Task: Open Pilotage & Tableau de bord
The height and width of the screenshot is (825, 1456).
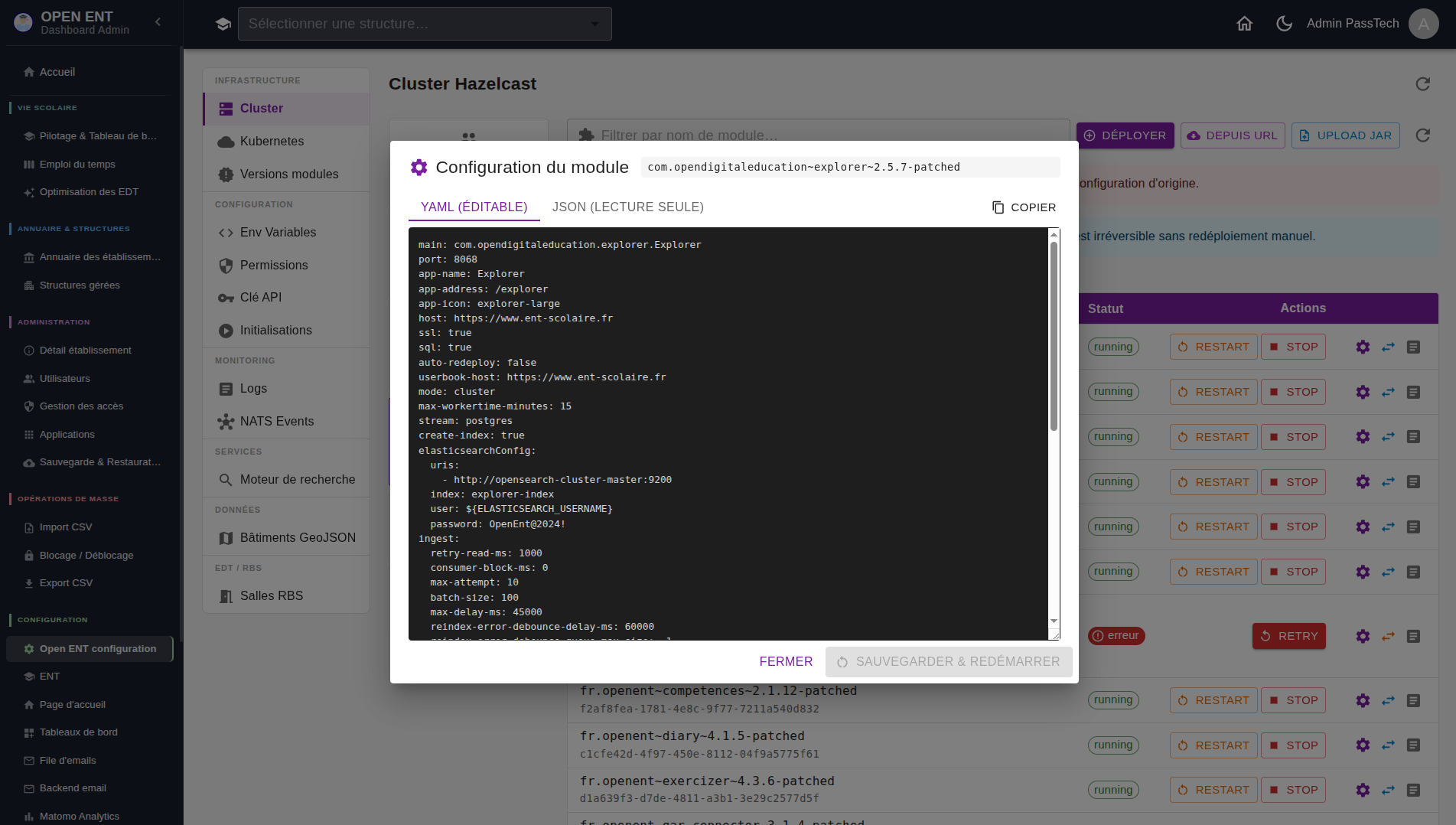Action: coord(90,136)
